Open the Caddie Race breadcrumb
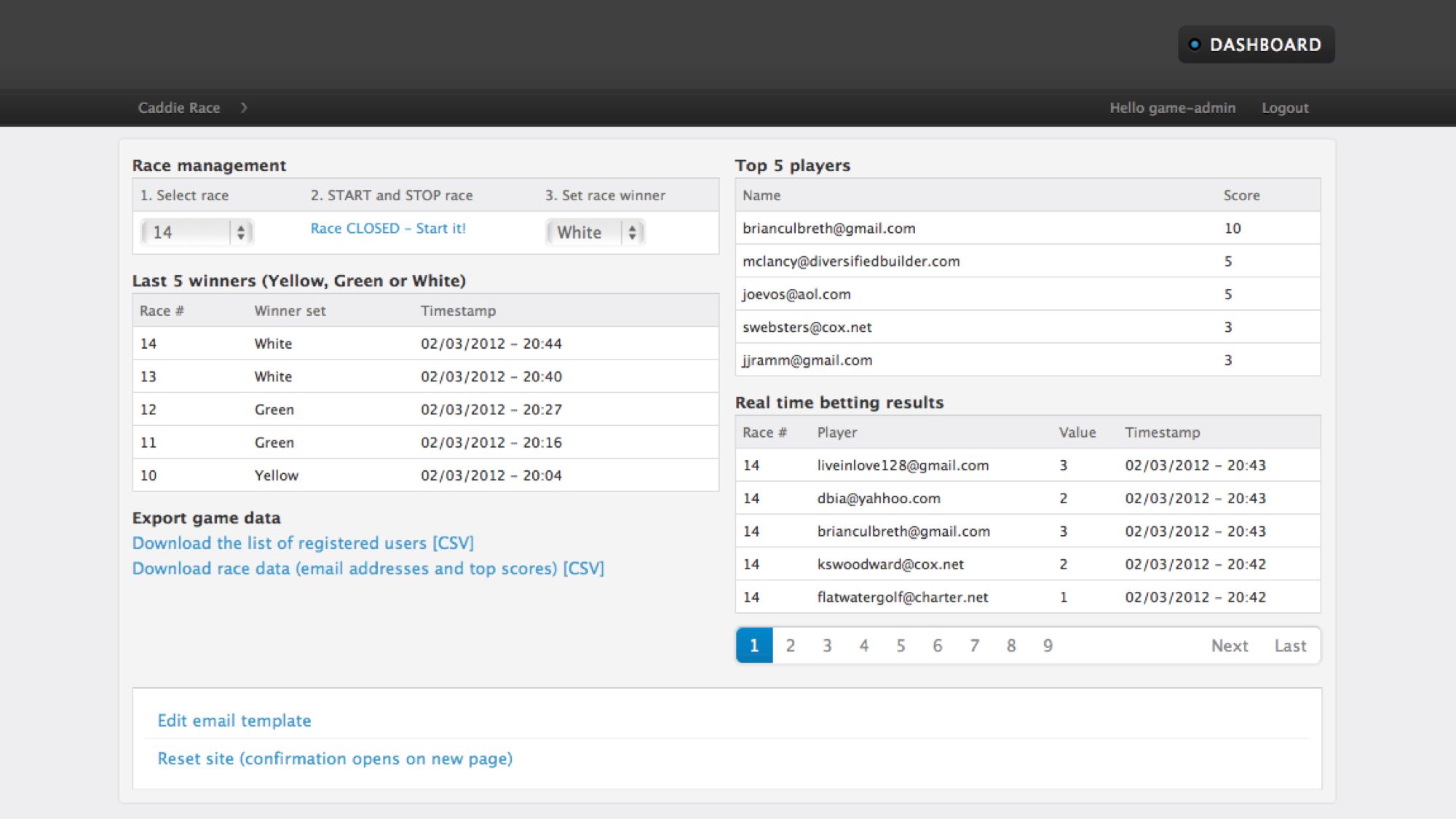 pyautogui.click(x=179, y=108)
